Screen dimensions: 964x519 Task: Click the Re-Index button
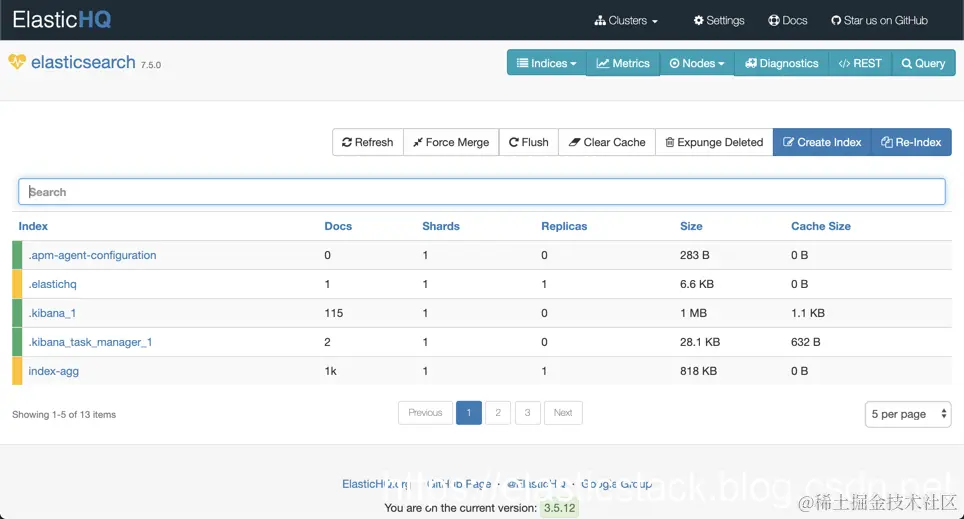911,142
